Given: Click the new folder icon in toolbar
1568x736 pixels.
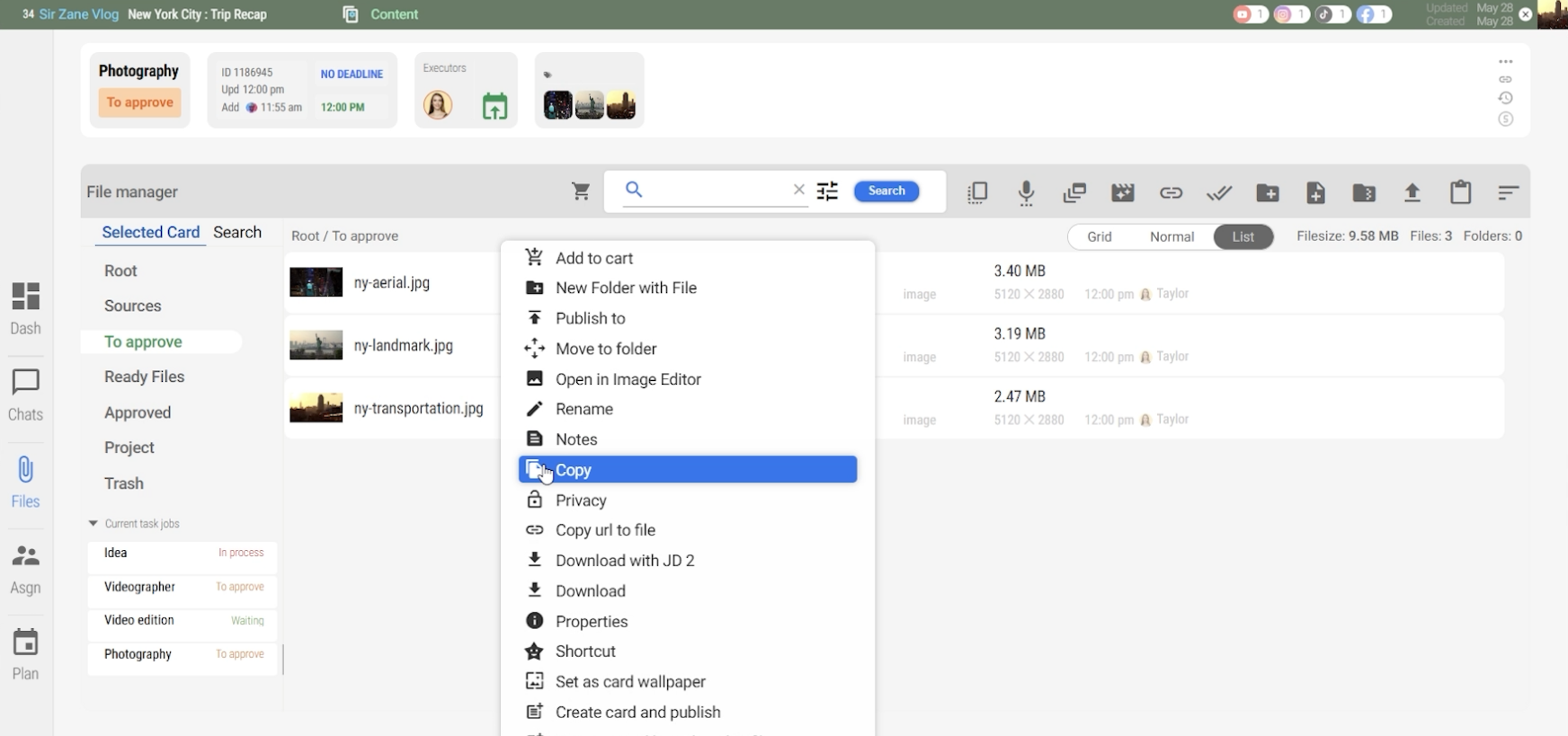Looking at the screenshot, I should [x=1268, y=192].
